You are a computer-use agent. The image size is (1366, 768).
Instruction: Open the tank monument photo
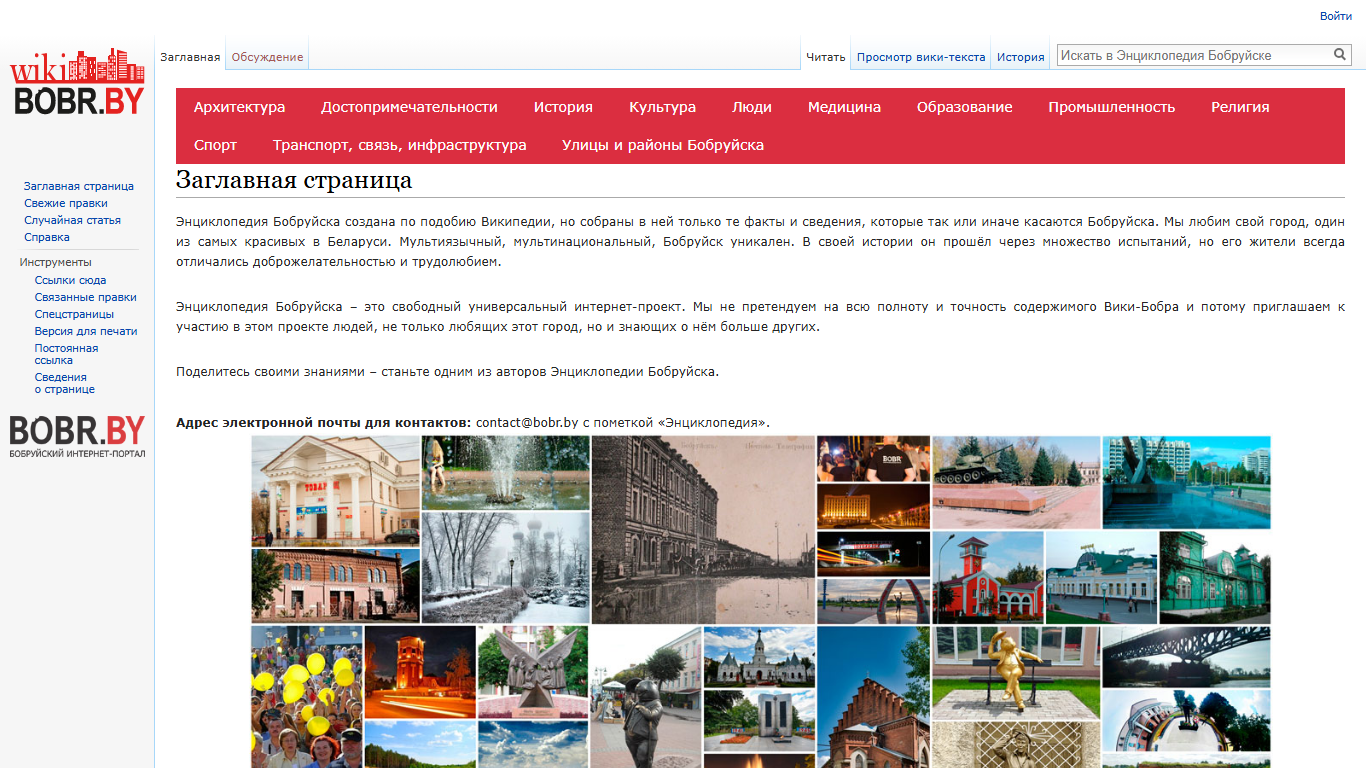pos(1016,482)
